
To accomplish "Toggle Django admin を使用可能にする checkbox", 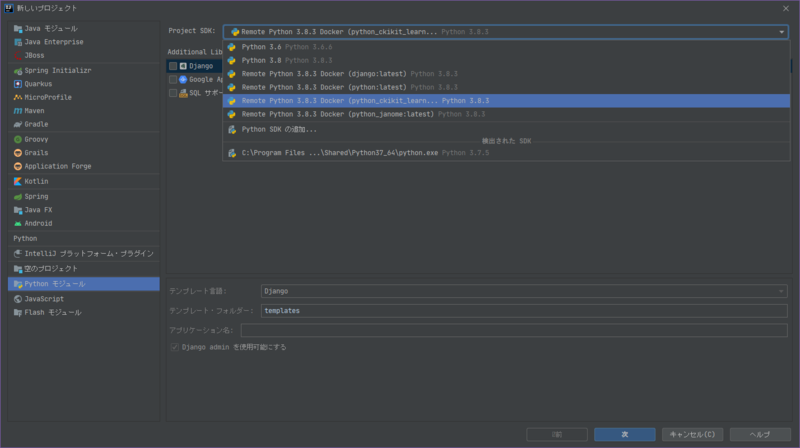I will click(x=174, y=347).
